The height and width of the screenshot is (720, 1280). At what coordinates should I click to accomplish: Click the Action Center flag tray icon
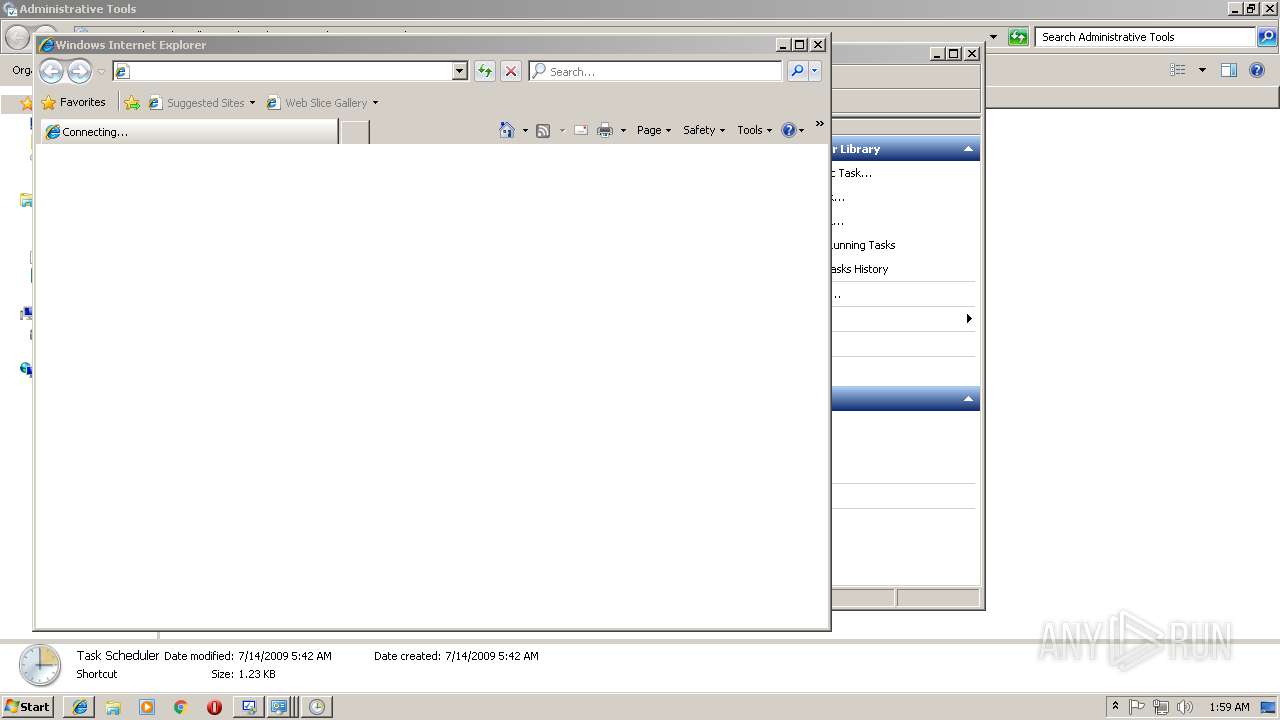tap(1137, 706)
